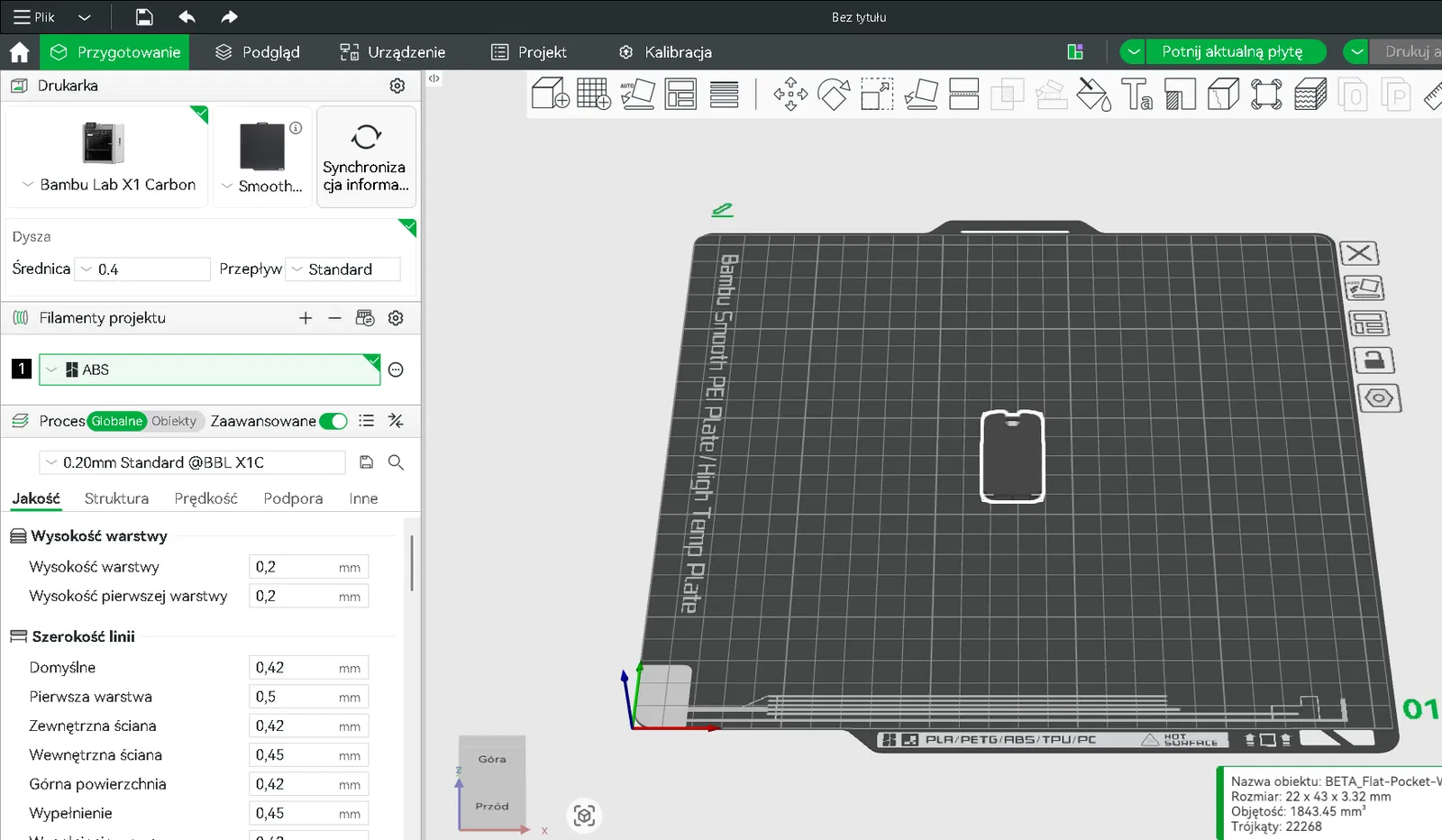Toggle the Zaawansowane advanced switch
1442x840 pixels.
(333, 421)
